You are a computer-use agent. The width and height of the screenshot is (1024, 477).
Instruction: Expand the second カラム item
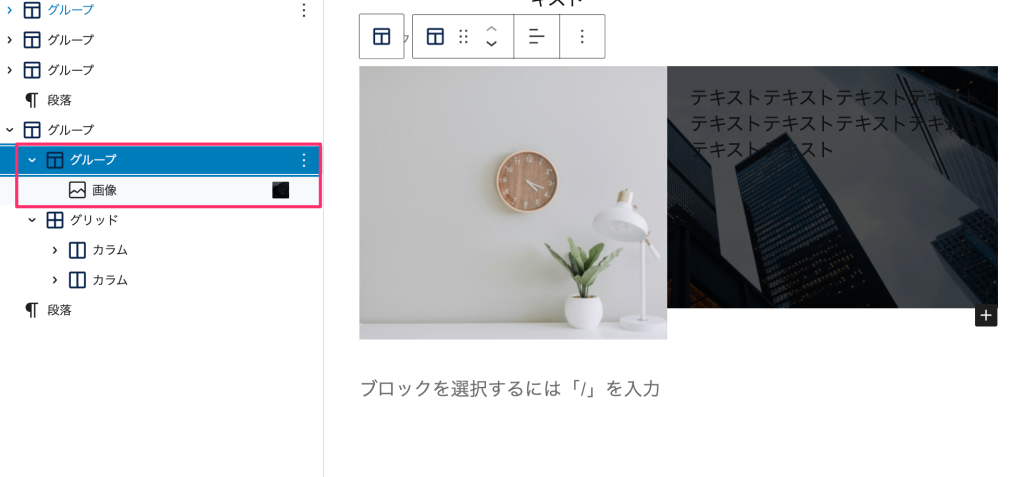[55, 280]
